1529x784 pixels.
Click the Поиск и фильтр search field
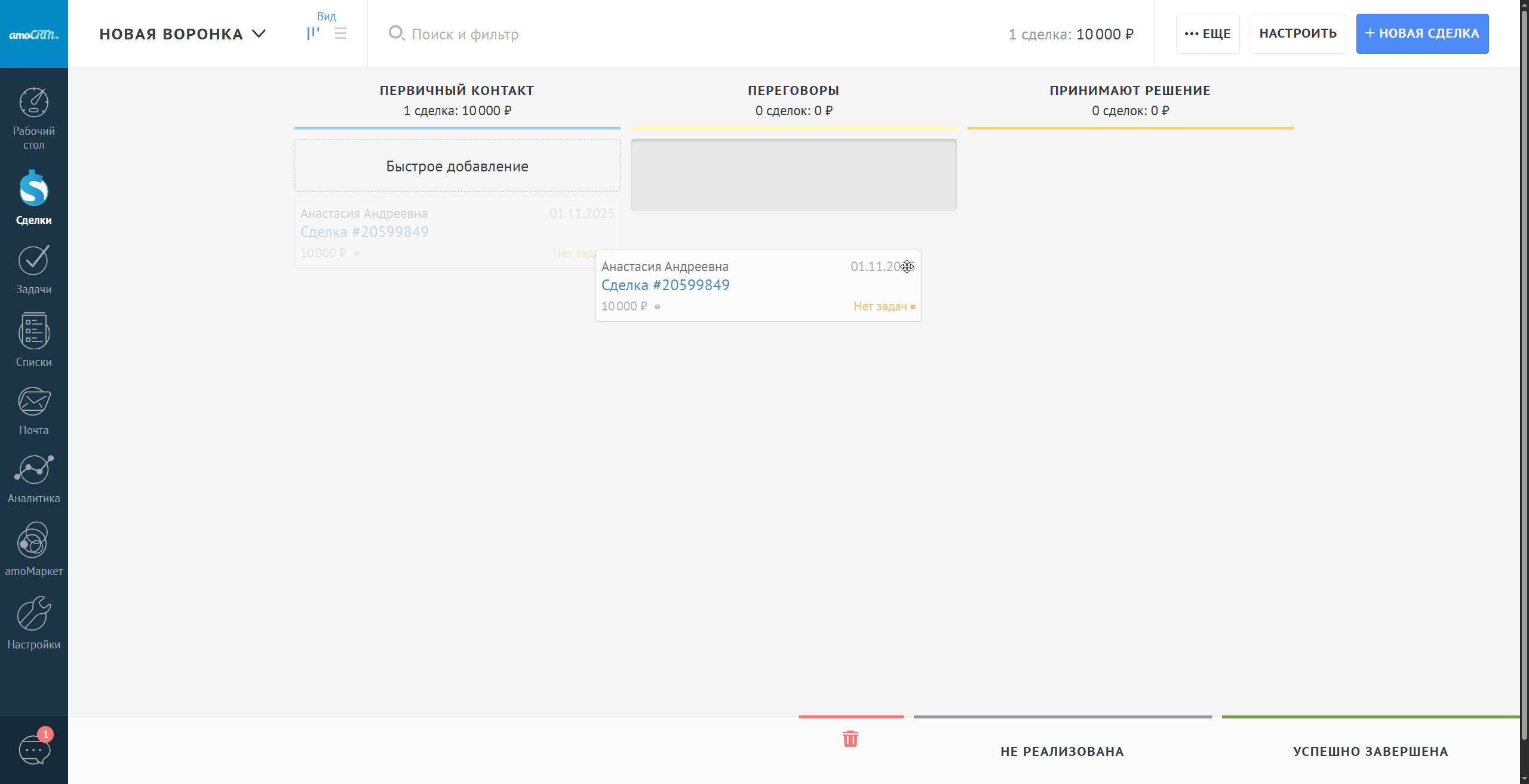[x=465, y=34]
